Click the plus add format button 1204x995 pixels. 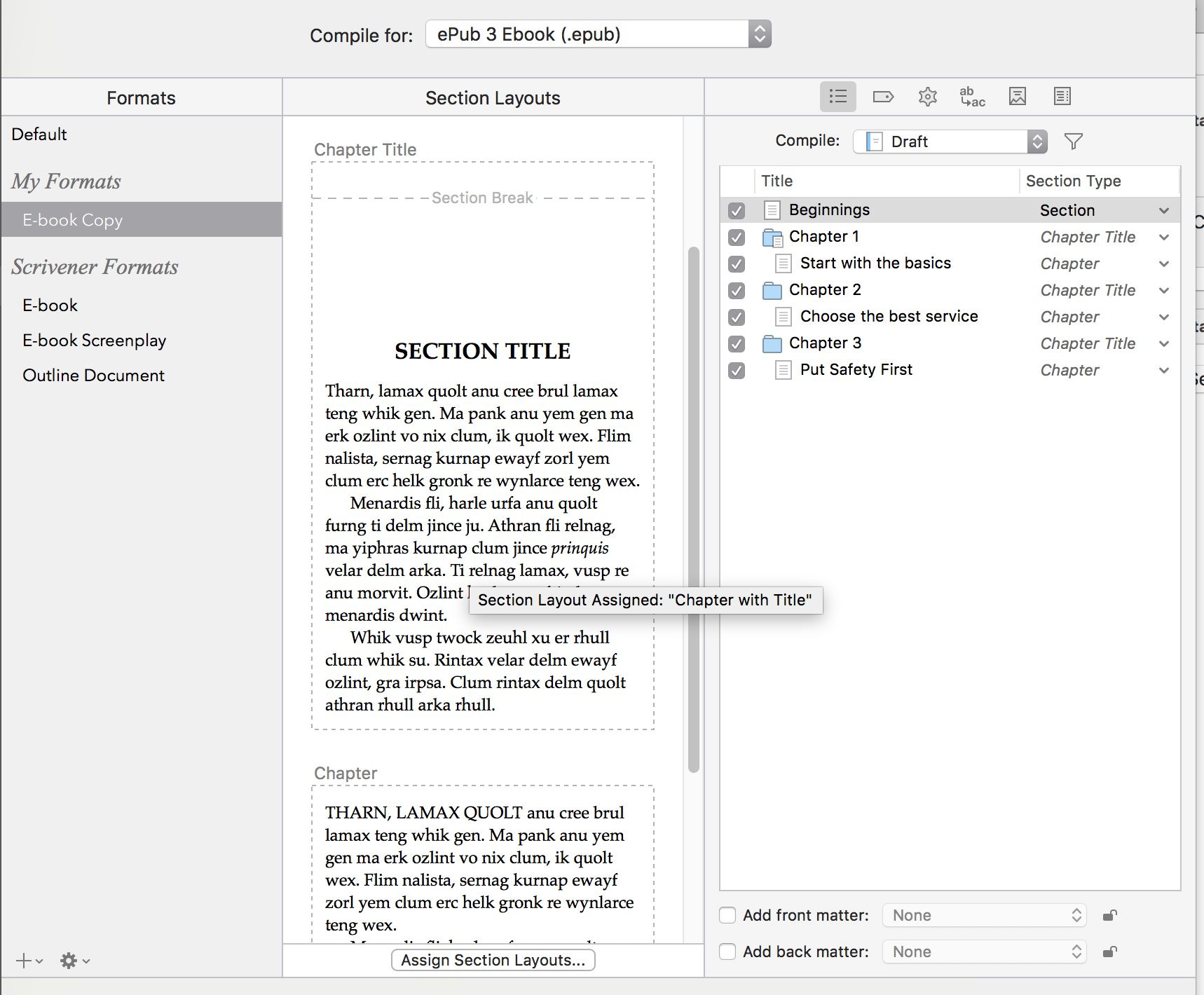(x=29, y=961)
